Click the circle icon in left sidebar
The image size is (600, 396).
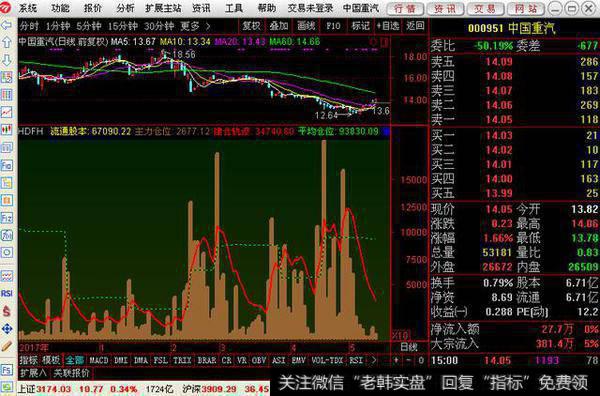tap(7, 253)
